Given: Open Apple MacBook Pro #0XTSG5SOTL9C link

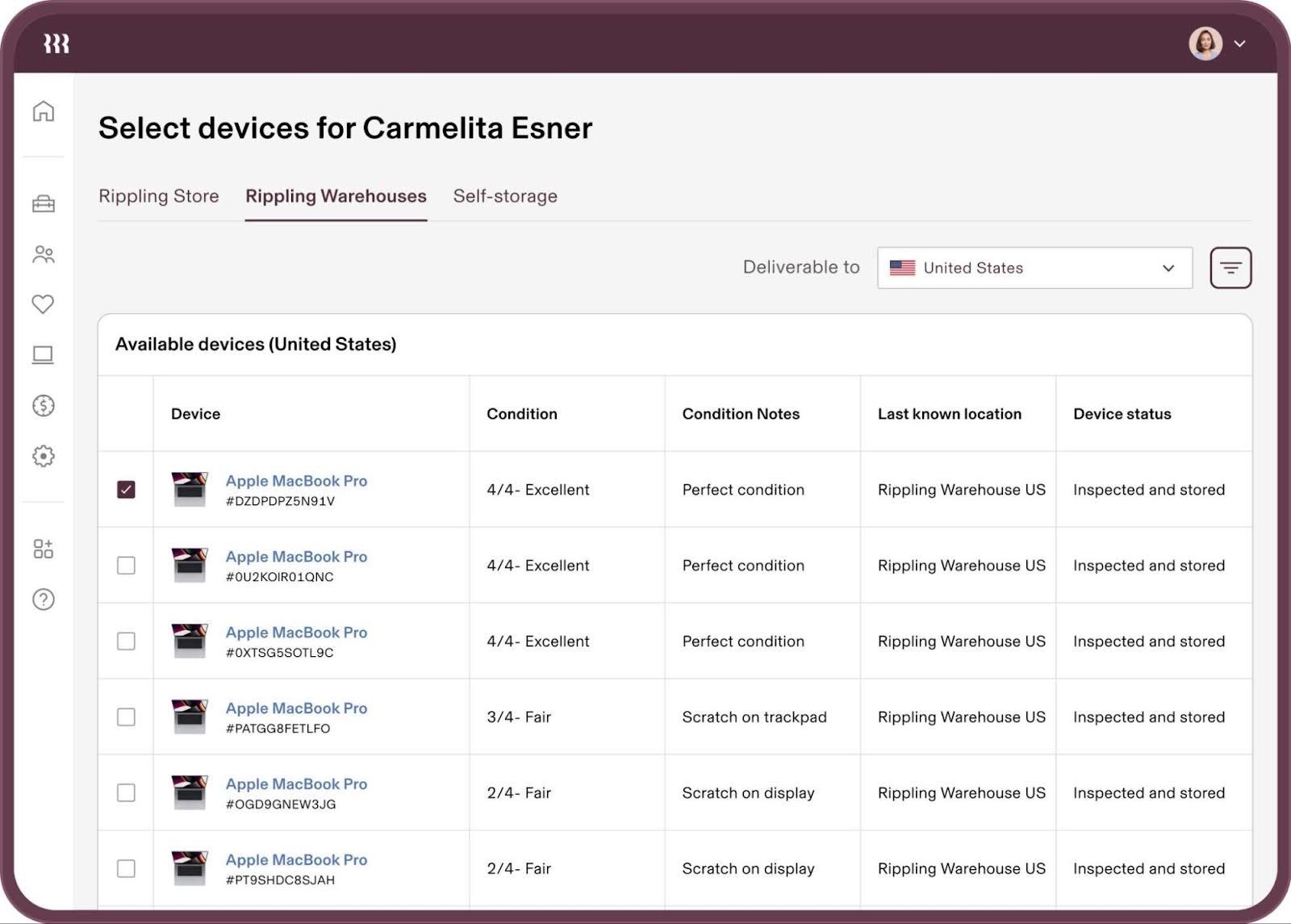Looking at the screenshot, I should point(296,632).
